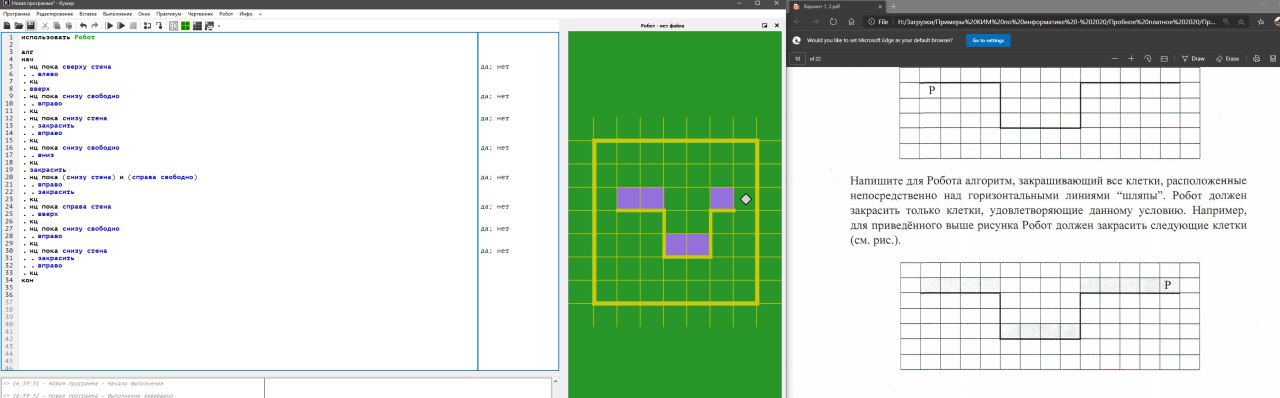Expand the toolbar overflow dropdown arrow
Image resolution: width=1280 pixels, height=398 pixels.
(219, 26)
